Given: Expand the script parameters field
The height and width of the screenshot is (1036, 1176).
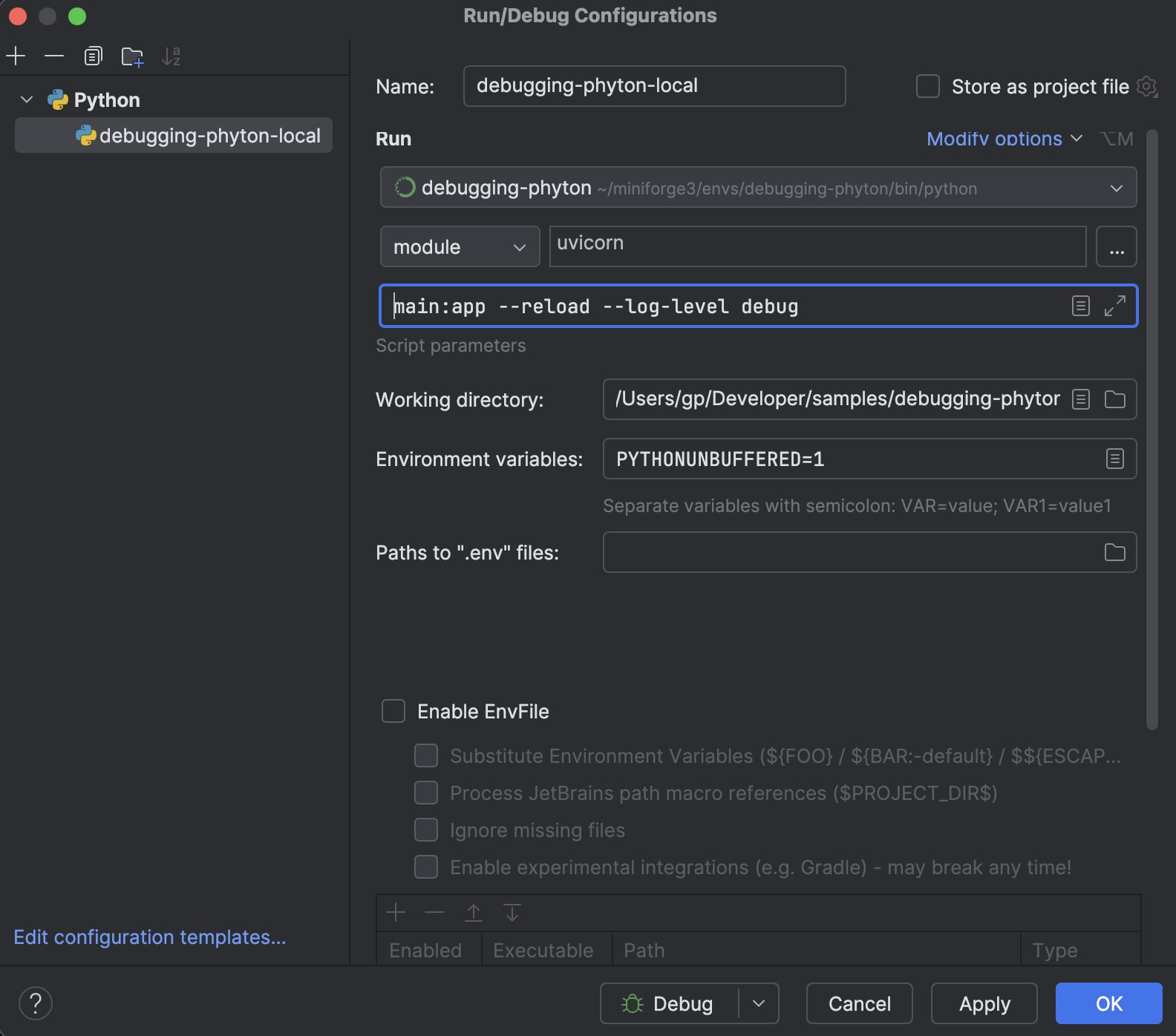Looking at the screenshot, I should (1114, 306).
